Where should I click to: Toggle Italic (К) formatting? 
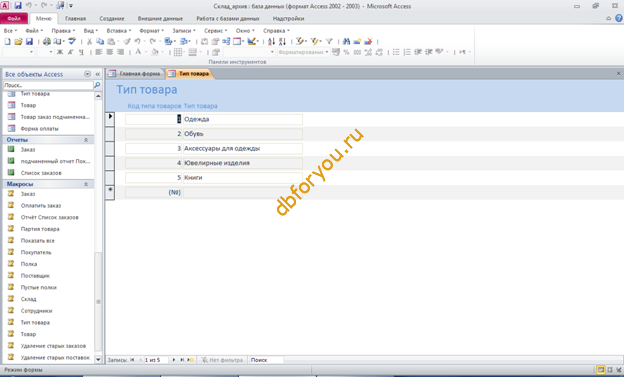[70, 52]
